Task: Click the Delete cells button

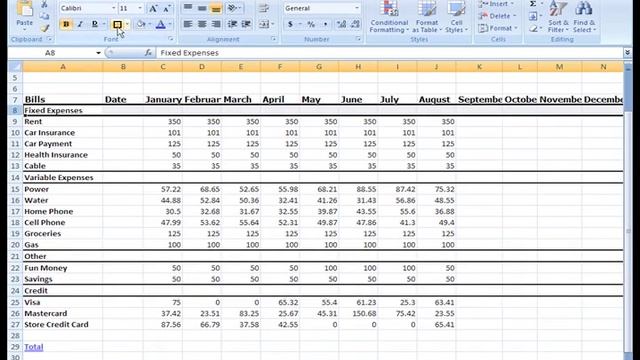Action: coord(498,16)
